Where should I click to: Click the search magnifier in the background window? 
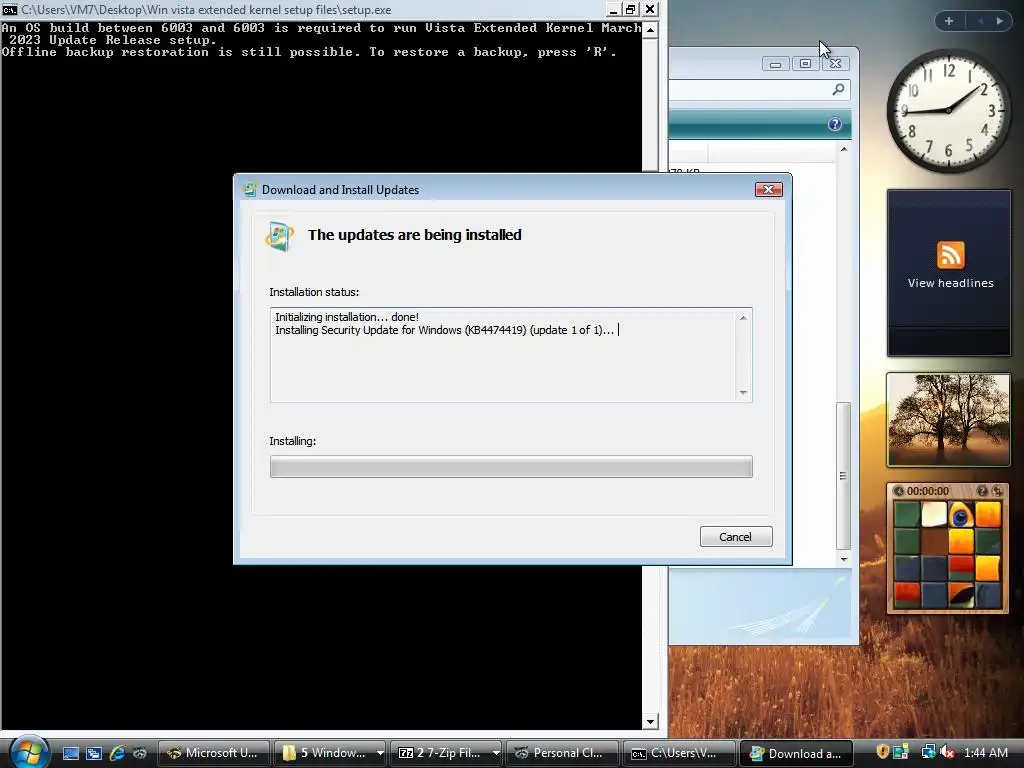pos(839,89)
